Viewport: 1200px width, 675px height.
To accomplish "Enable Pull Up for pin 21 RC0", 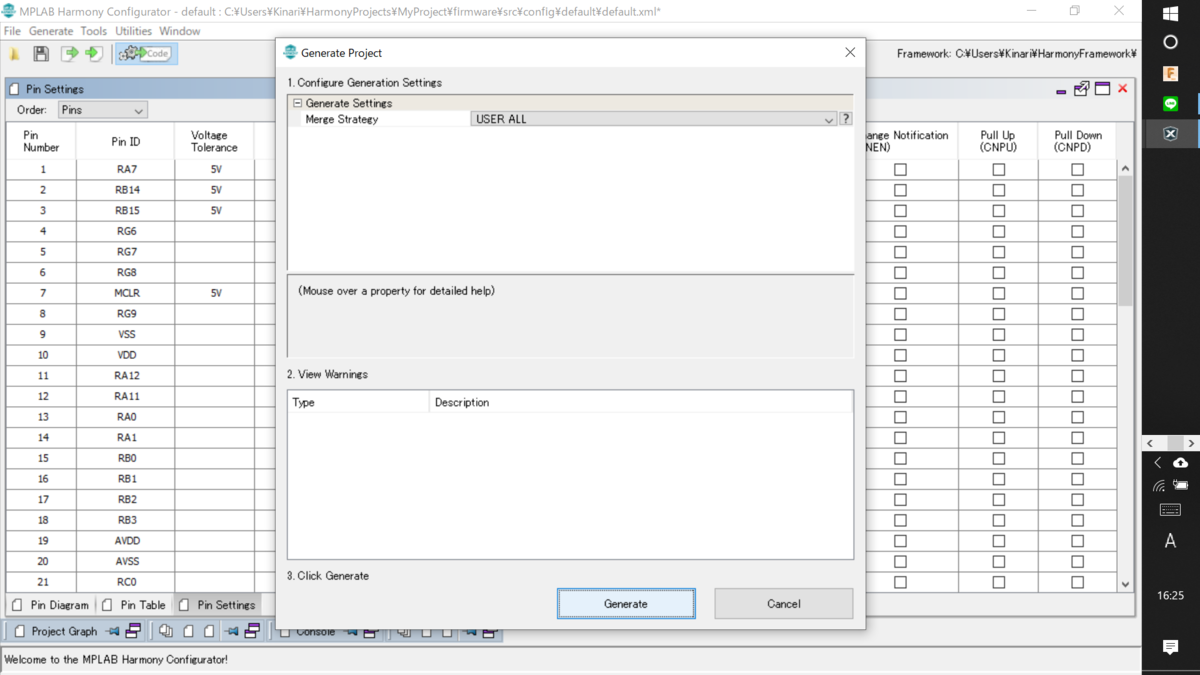I will [x=998, y=582].
